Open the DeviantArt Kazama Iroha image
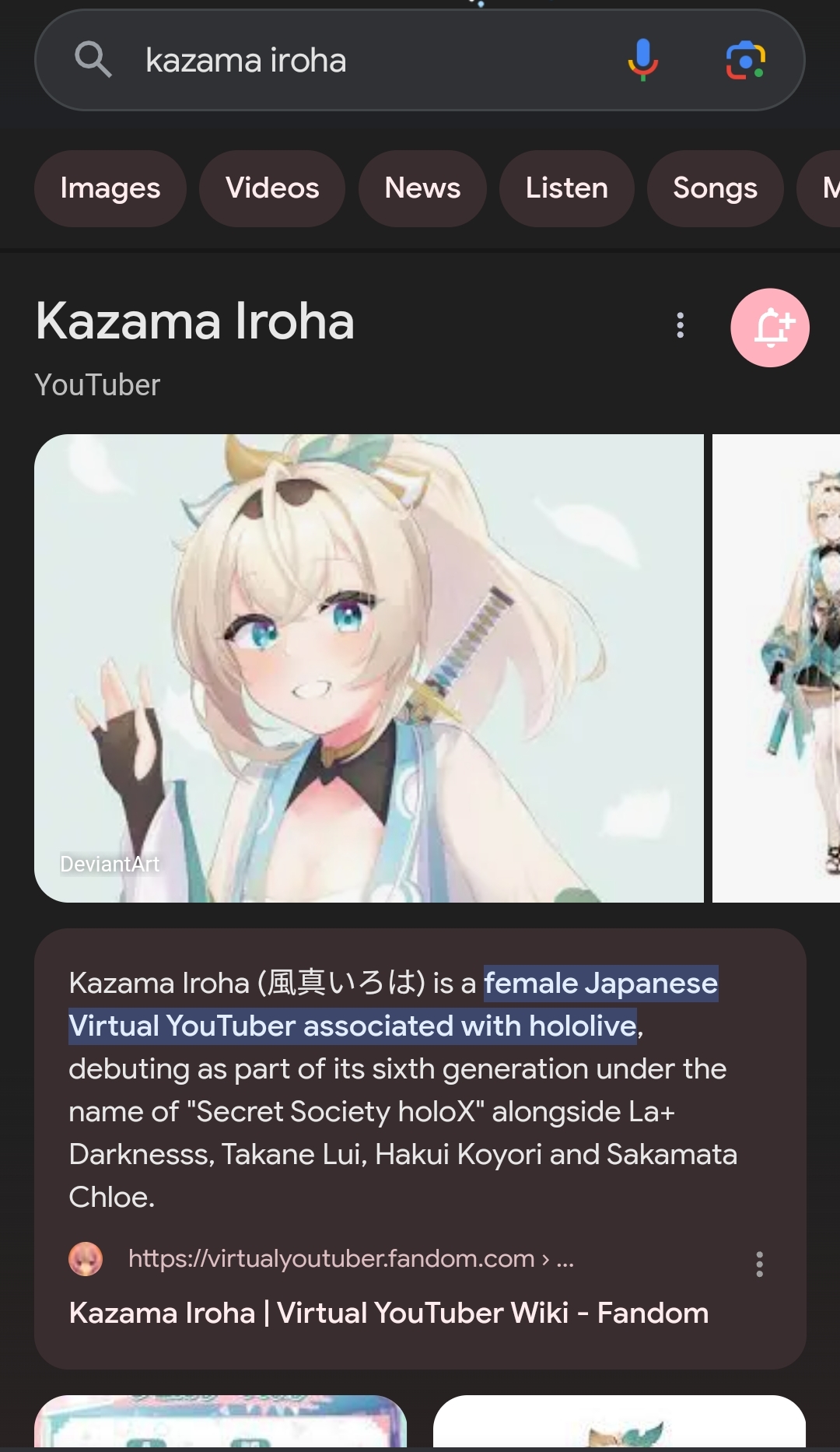Image resolution: width=840 pixels, height=1452 pixels. point(369,668)
